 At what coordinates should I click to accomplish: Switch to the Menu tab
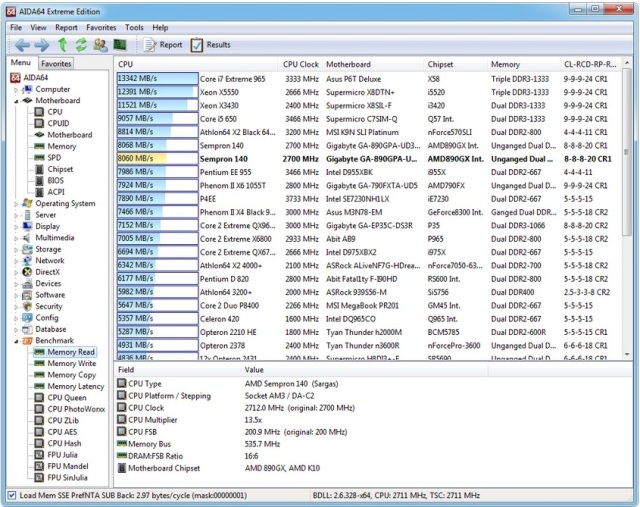(21, 63)
